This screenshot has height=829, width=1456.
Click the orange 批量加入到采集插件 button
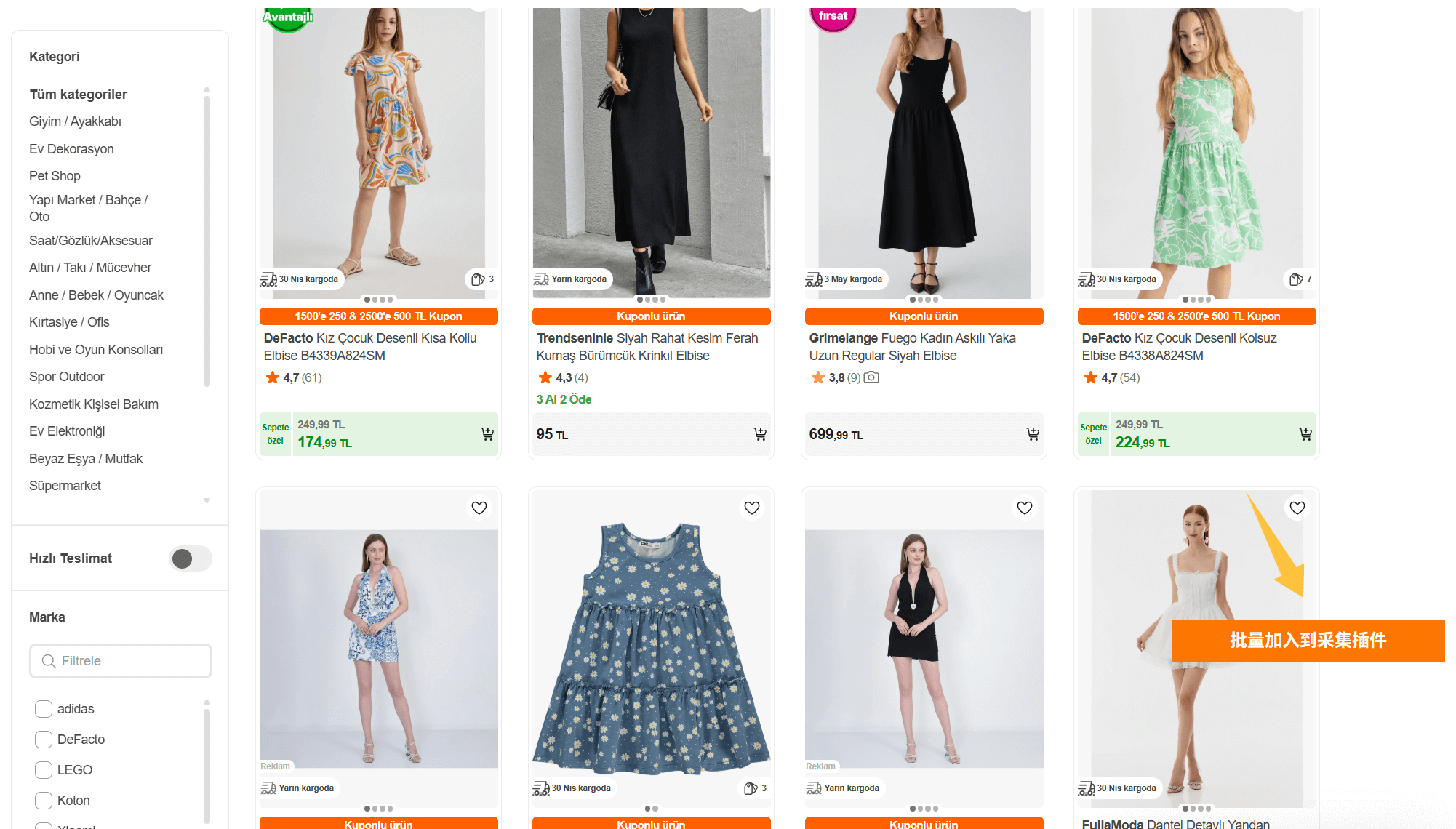[1308, 641]
